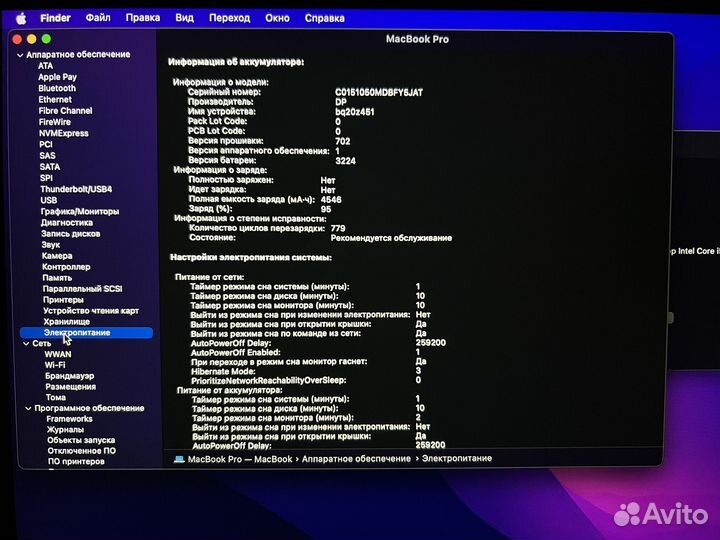Select USB in the sidebar
This screenshot has width=720, height=540.
click(x=49, y=200)
